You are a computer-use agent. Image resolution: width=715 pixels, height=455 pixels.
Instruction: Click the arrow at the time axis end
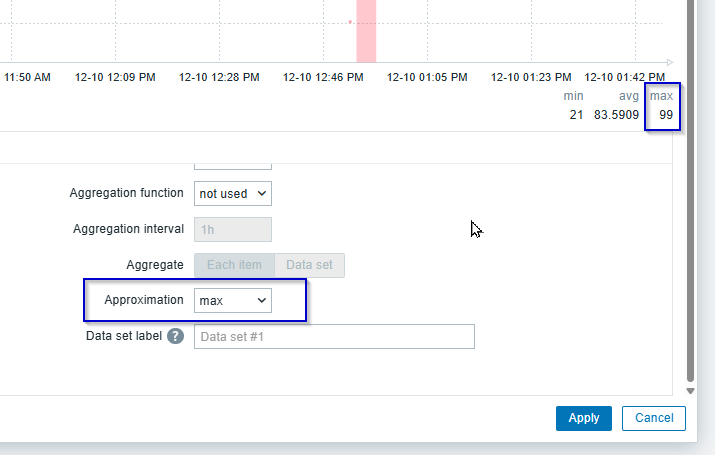670,61
